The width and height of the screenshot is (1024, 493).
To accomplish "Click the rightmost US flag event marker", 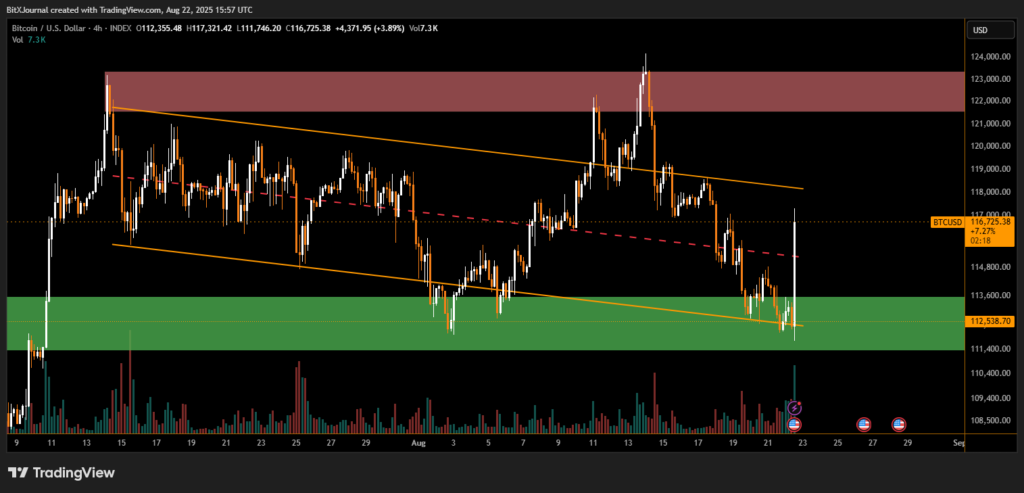I will click(898, 424).
